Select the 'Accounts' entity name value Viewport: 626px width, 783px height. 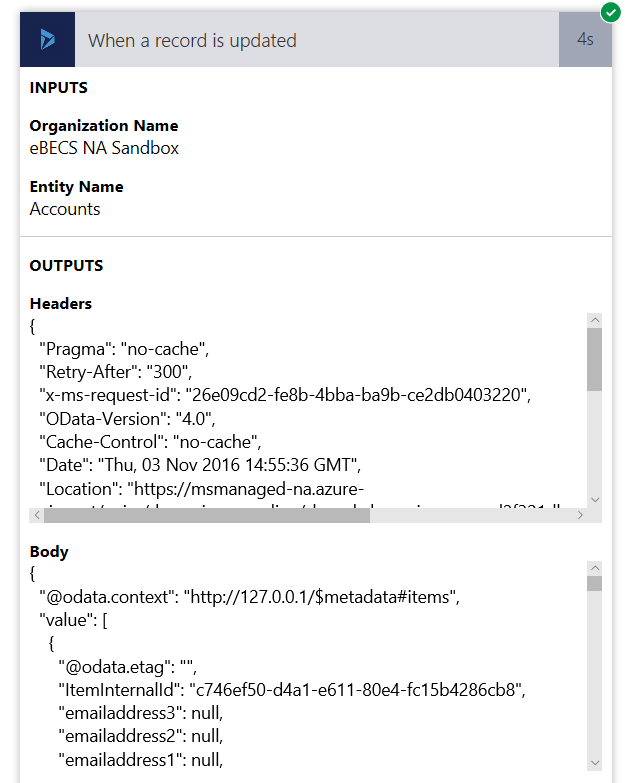point(65,209)
